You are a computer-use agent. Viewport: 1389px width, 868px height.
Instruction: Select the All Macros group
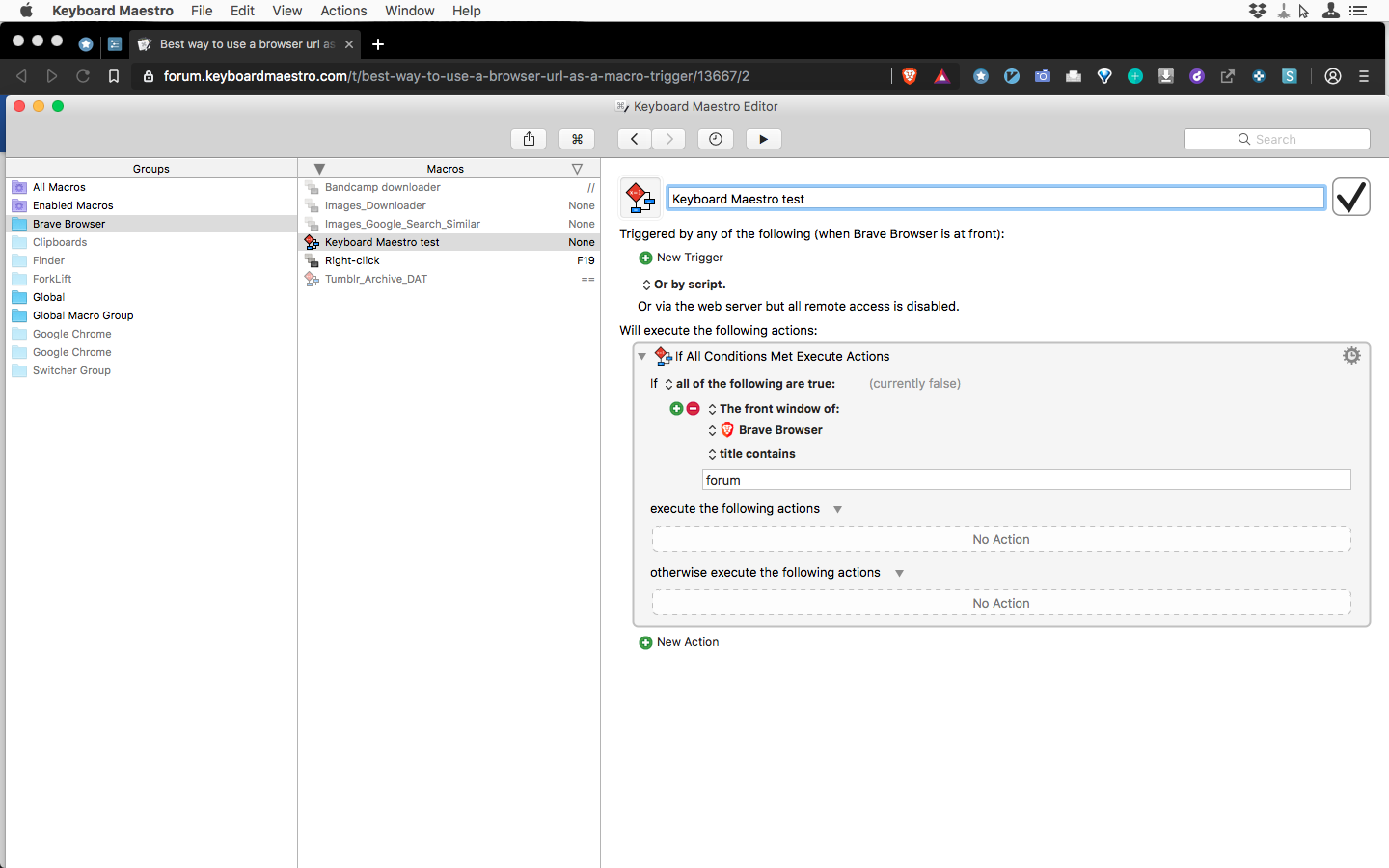151,187
